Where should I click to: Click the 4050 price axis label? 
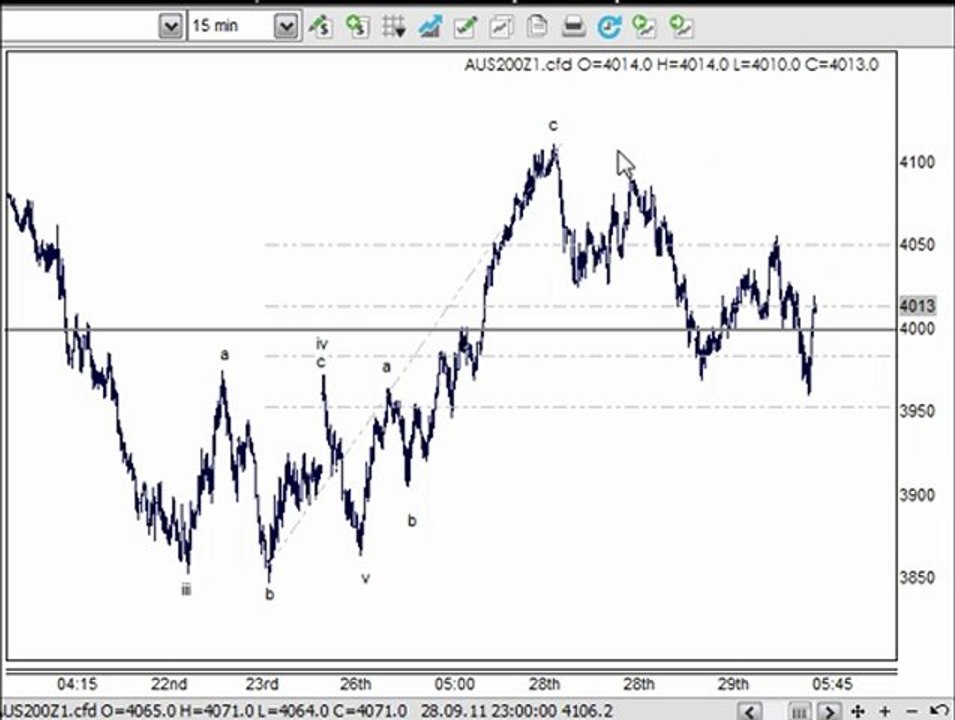tap(917, 245)
